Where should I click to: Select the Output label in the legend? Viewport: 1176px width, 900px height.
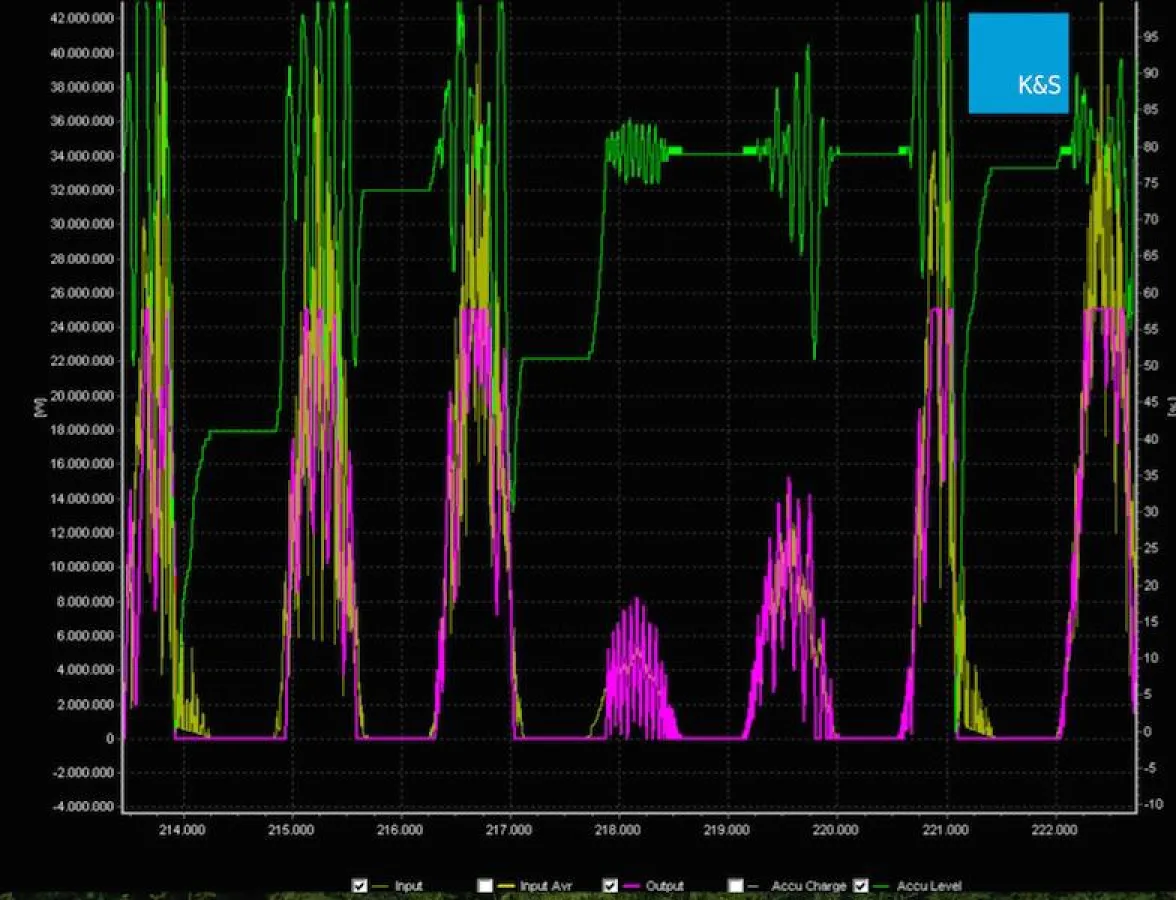(x=666, y=885)
